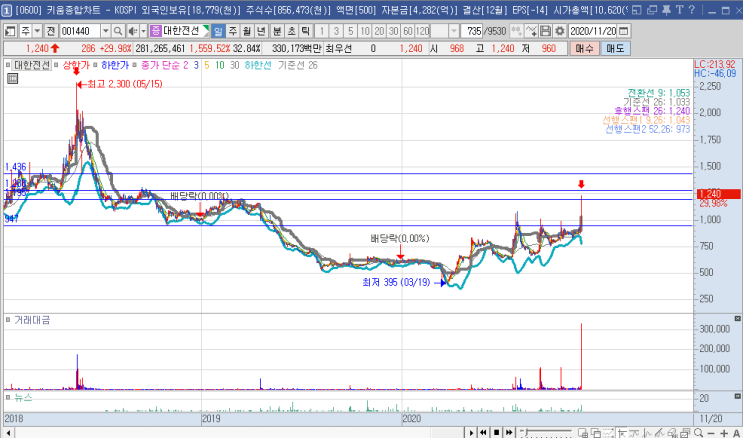This screenshot has width=743, height=438.
Task: Open the dropdown arrow beside the speaker icon
Action: click(x=143, y=31)
